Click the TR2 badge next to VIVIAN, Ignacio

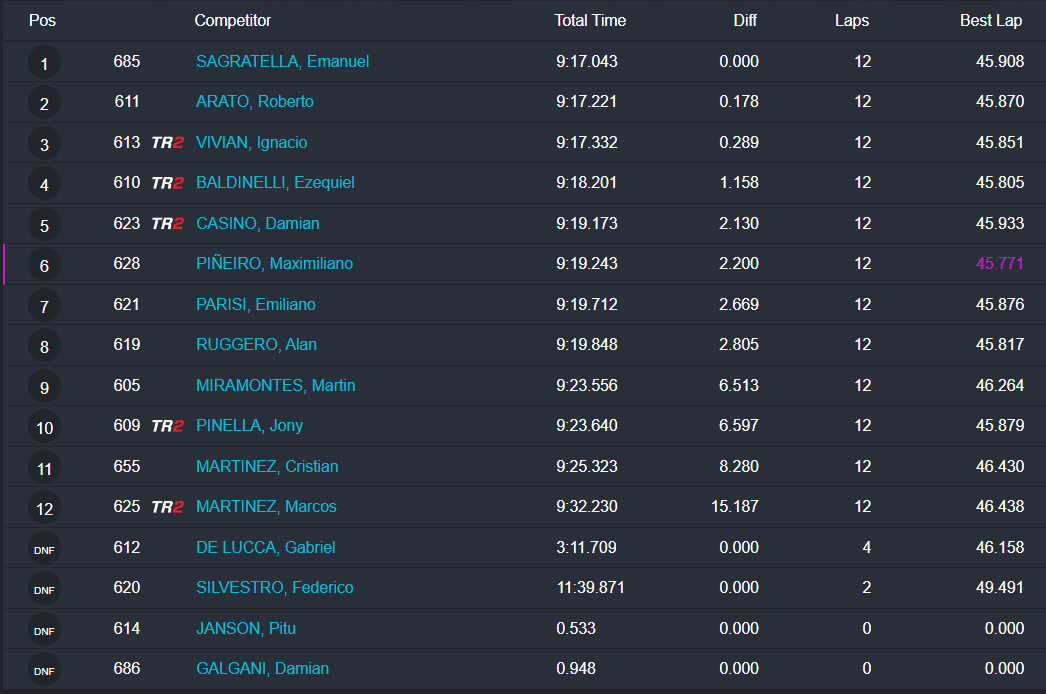pyautogui.click(x=167, y=143)
